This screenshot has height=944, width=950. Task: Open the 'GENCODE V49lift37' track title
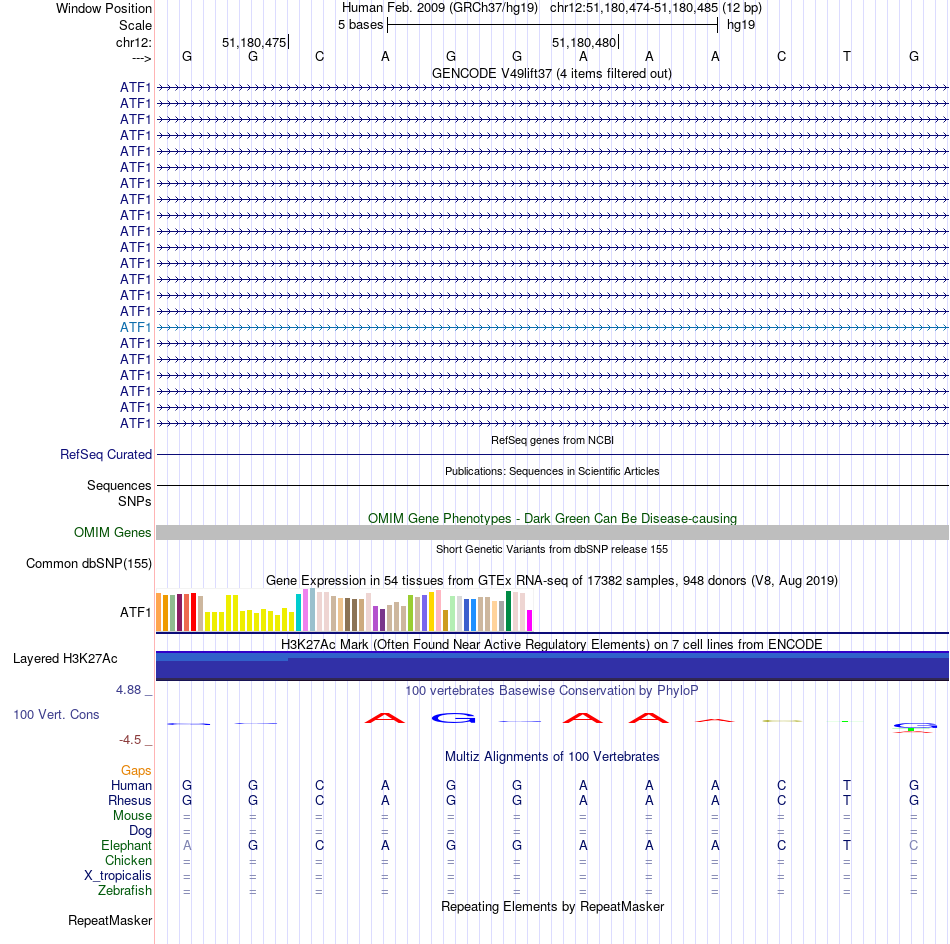551,73
